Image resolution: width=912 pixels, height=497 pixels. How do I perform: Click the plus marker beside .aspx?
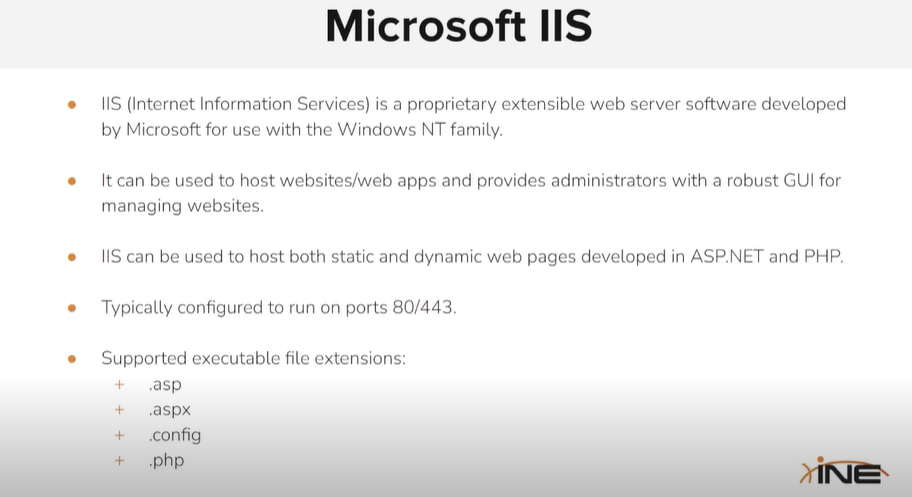(120, 410)
